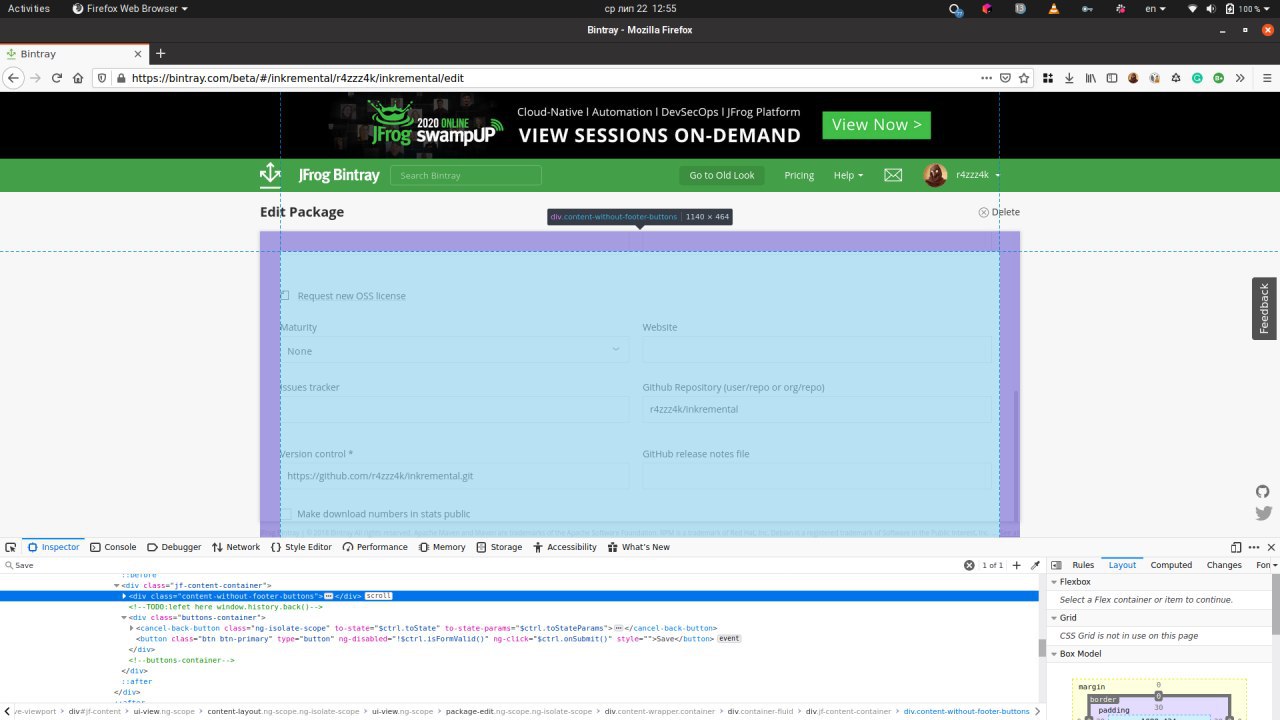Click the element picker icon in DevTools

click(x=11, y=547)
